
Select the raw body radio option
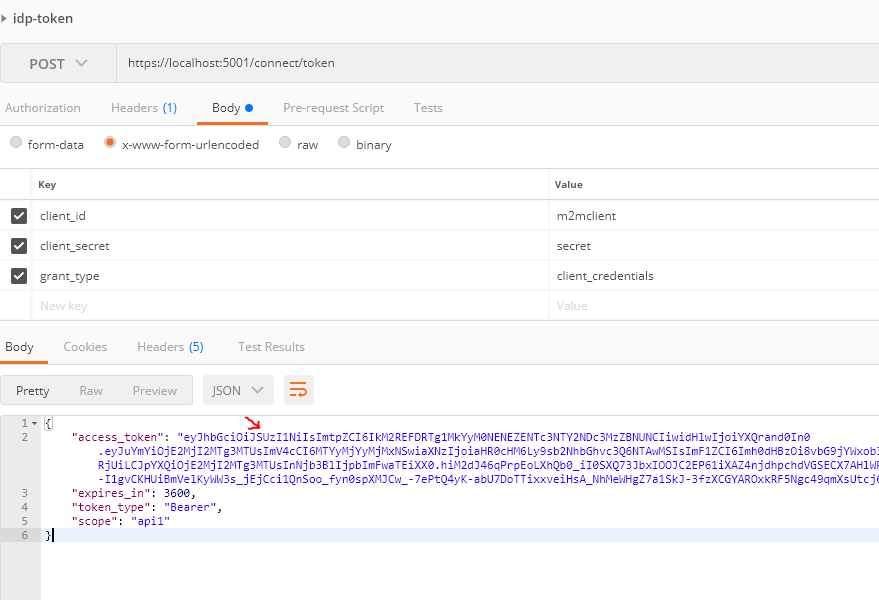286,144
